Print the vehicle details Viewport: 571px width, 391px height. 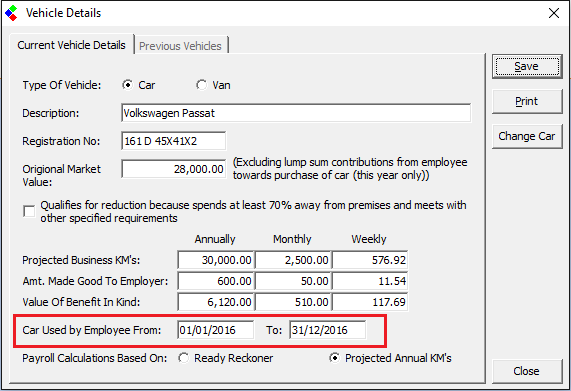pos(527,101)
